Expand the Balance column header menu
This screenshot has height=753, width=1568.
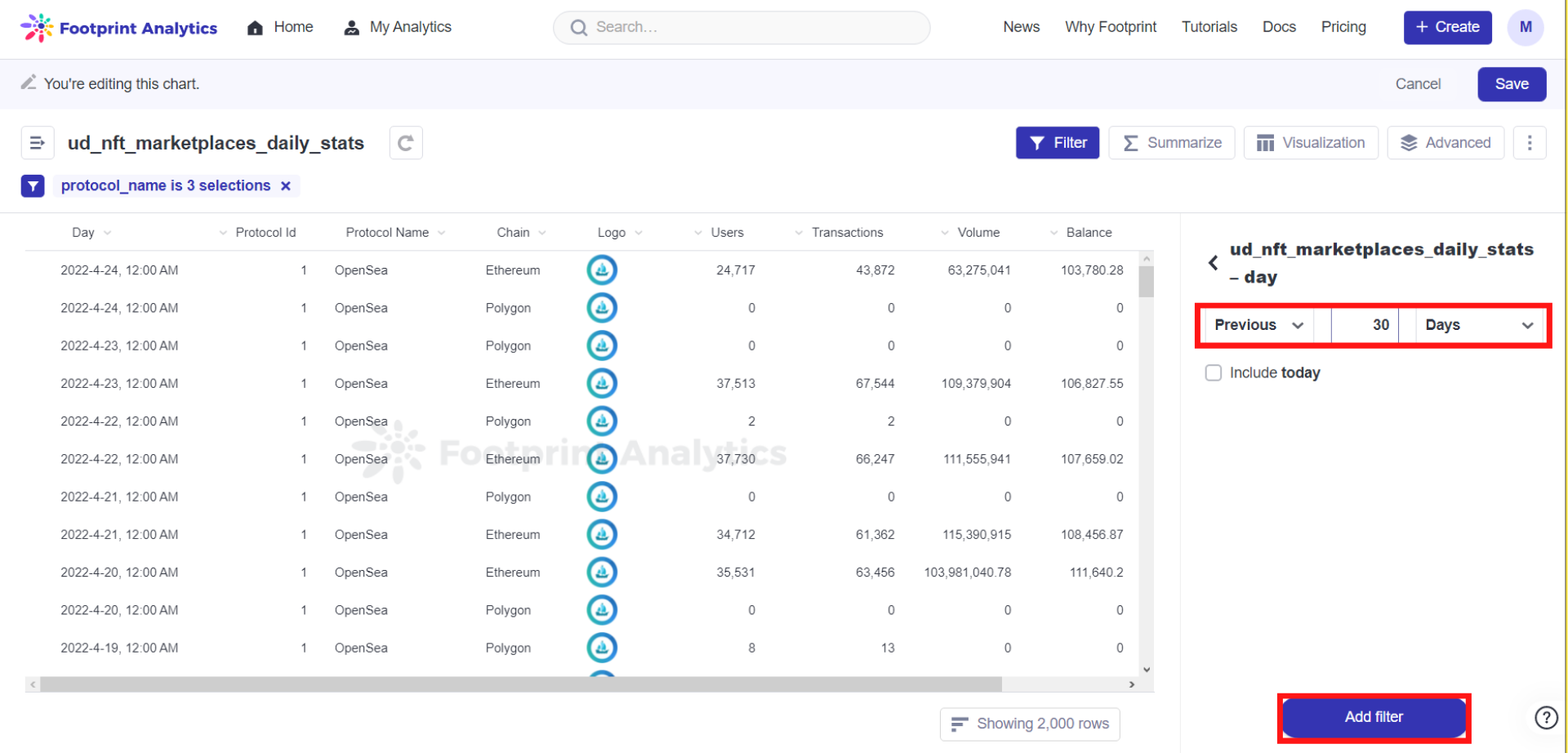[1053, 233]
